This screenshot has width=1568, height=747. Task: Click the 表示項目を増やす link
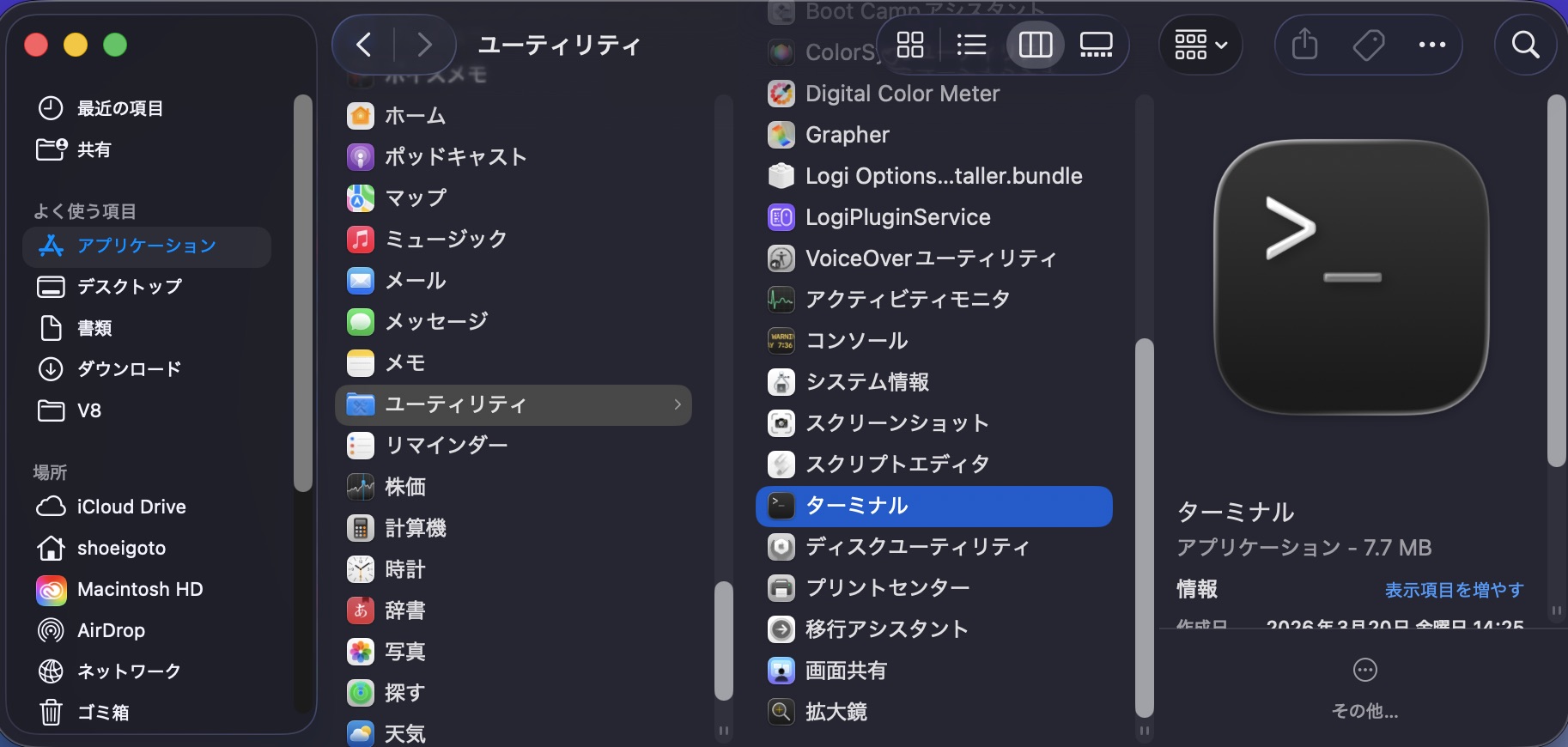[1454, 590]
